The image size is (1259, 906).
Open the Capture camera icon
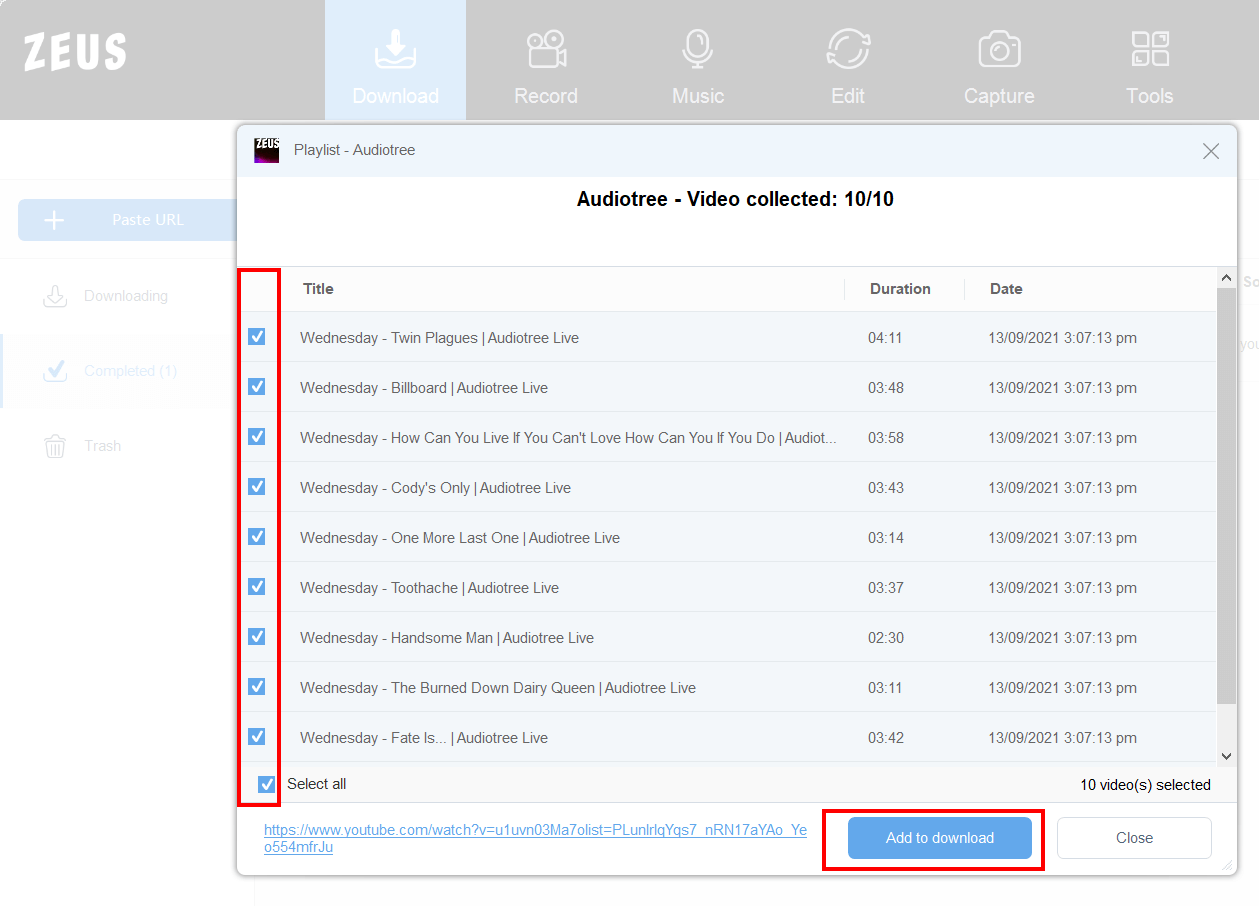tap(999, 49)
